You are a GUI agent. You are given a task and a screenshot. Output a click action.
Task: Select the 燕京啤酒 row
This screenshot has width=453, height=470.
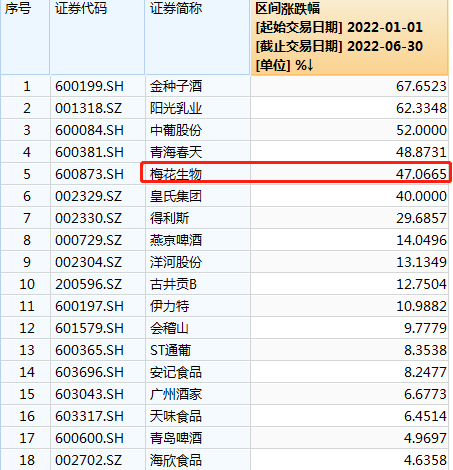(x=224, y=240)
